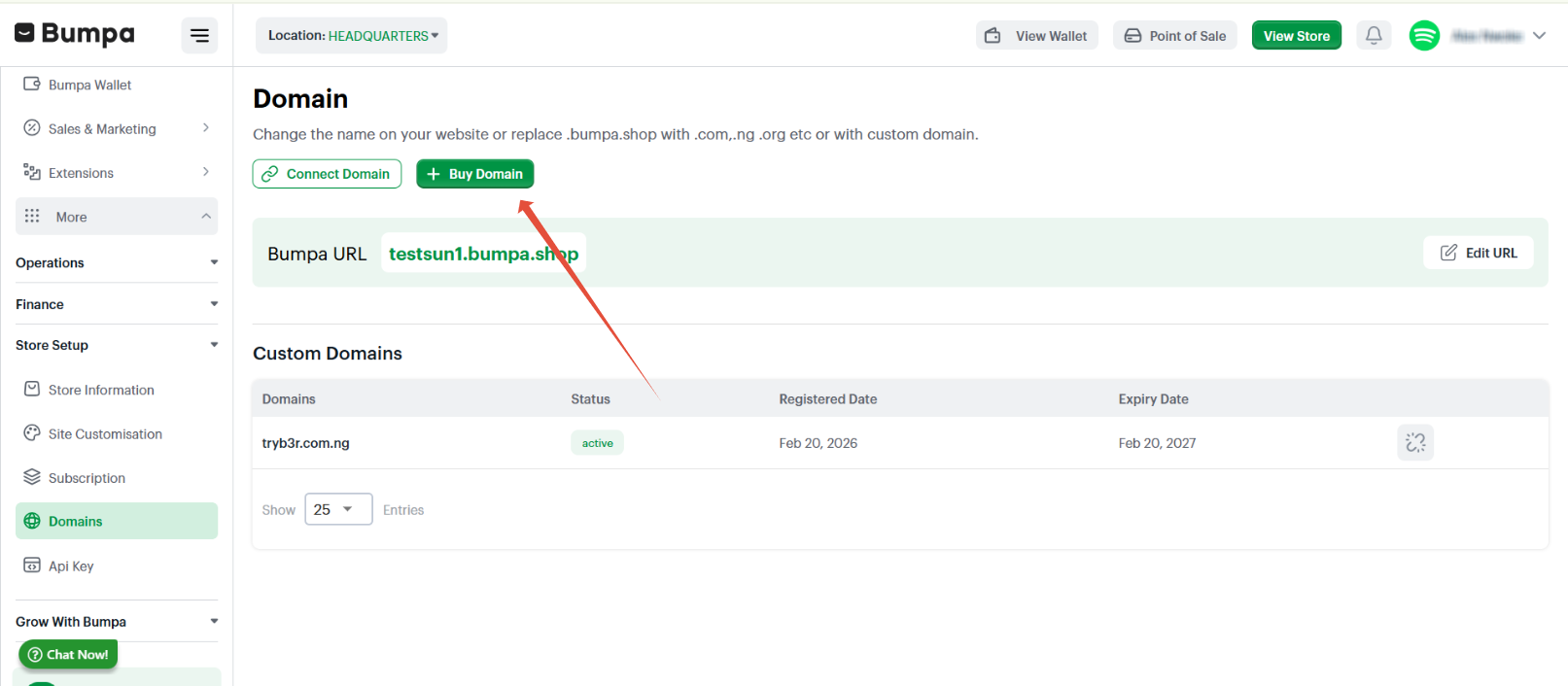This screenshot has width=1568, height=686.
Task: Click the wallet icon in View Wallet
Action: tap(993, 36)
